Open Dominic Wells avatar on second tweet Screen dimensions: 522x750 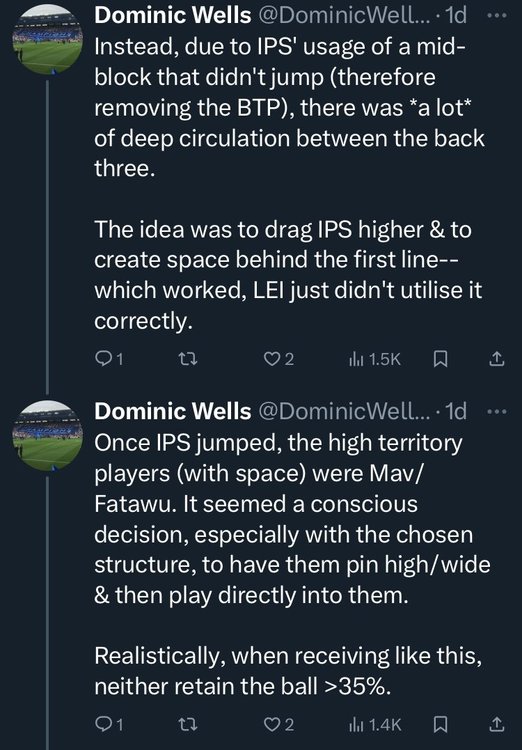click(47, 436)
